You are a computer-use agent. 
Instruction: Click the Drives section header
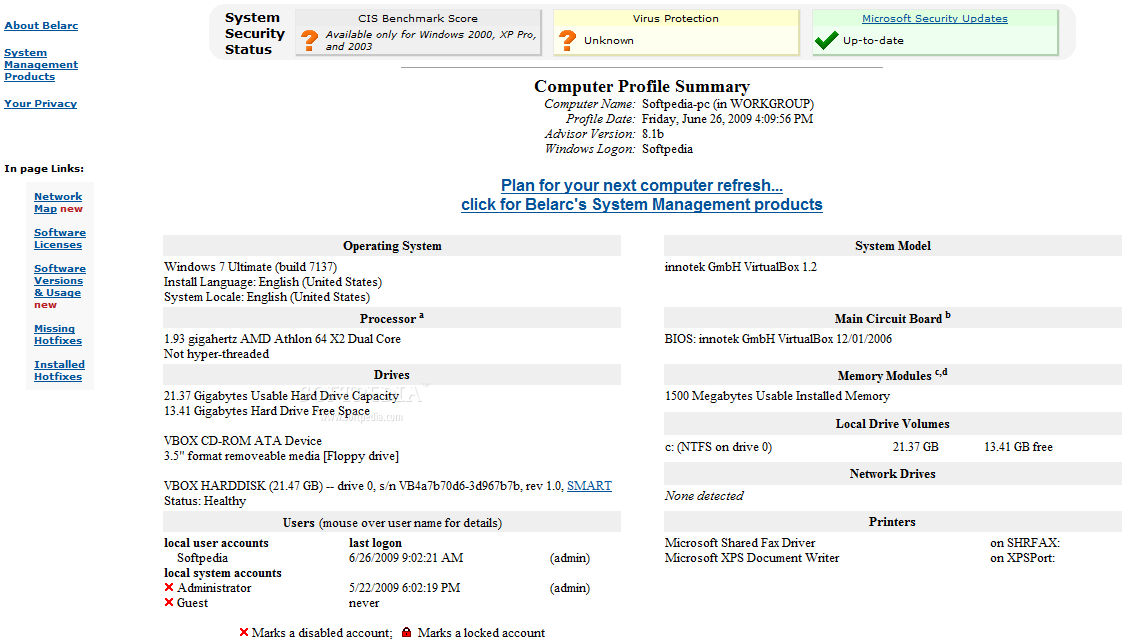pos(392,375)
